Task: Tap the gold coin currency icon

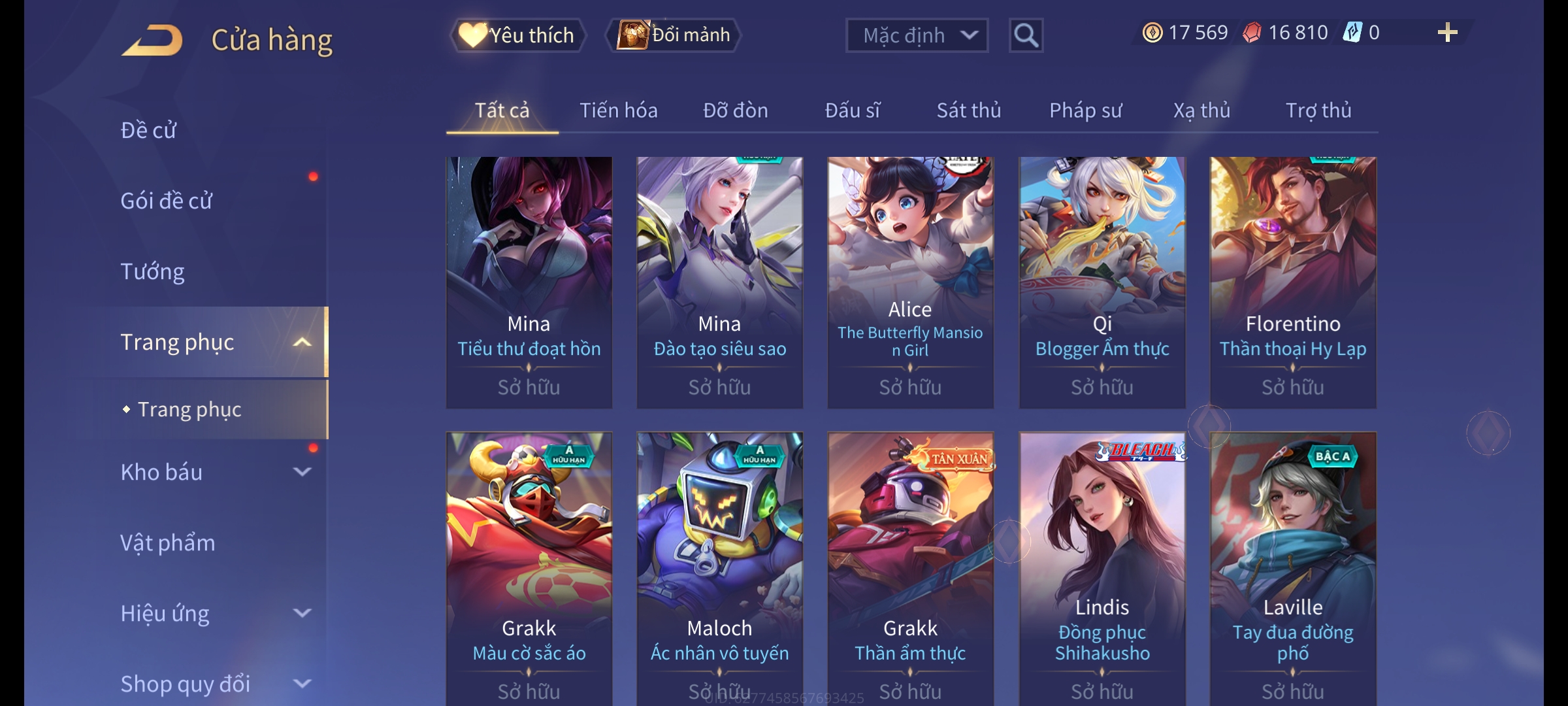Action: 1152,33
